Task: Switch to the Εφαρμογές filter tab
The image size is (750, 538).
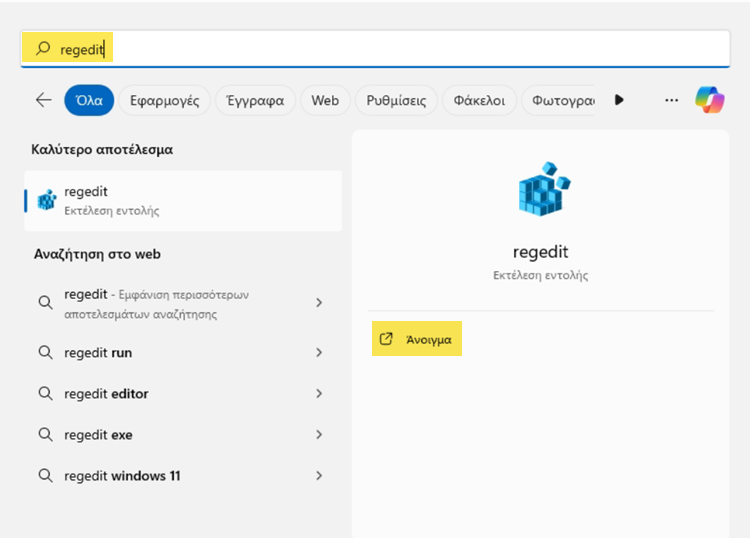Action: (165, 100)
